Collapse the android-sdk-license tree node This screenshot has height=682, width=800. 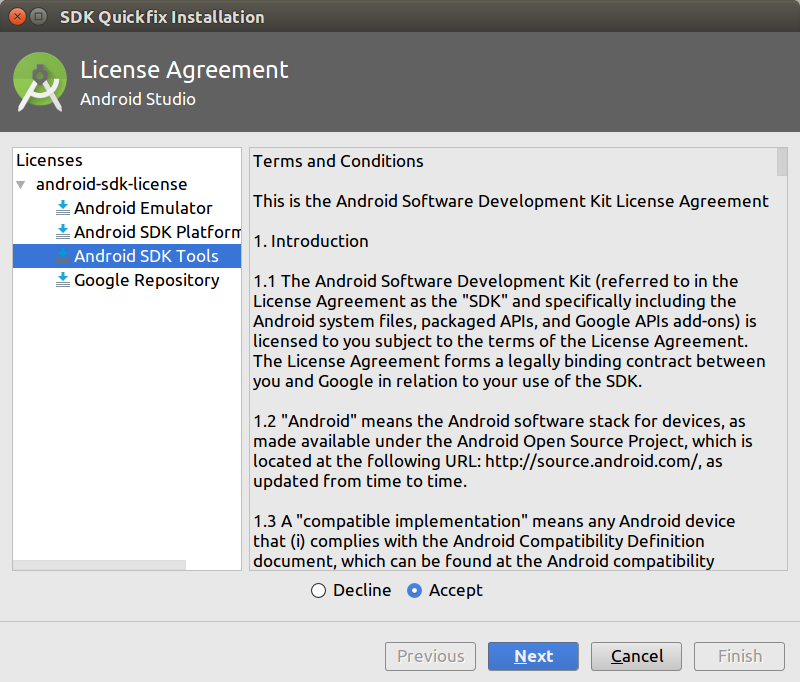click(x=21, y=184)
